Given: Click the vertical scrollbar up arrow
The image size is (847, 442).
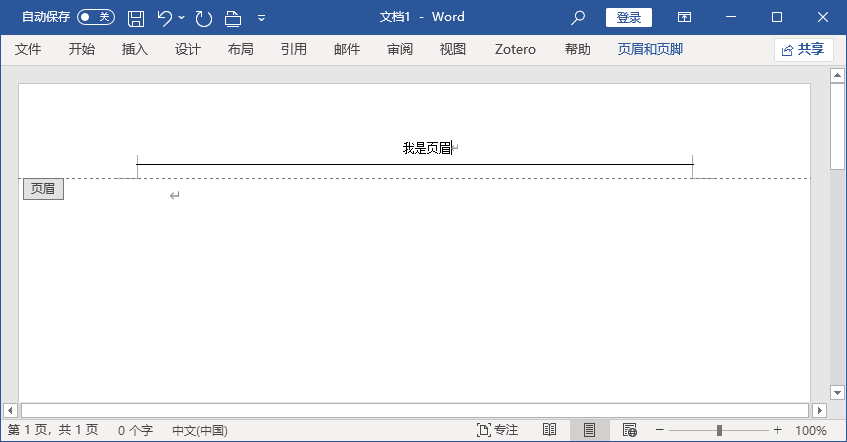Looking at the screenshot, I should click(x=837, y=75).
